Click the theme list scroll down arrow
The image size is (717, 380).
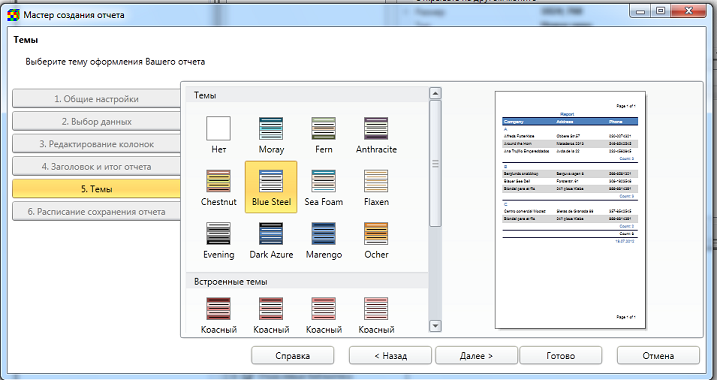(x=435, y=326)
